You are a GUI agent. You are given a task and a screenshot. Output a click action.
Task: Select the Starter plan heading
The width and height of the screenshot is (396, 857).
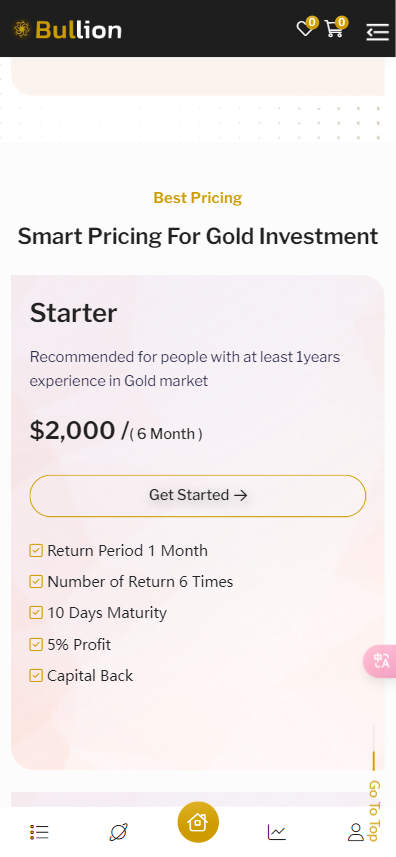tap(73, 313)
